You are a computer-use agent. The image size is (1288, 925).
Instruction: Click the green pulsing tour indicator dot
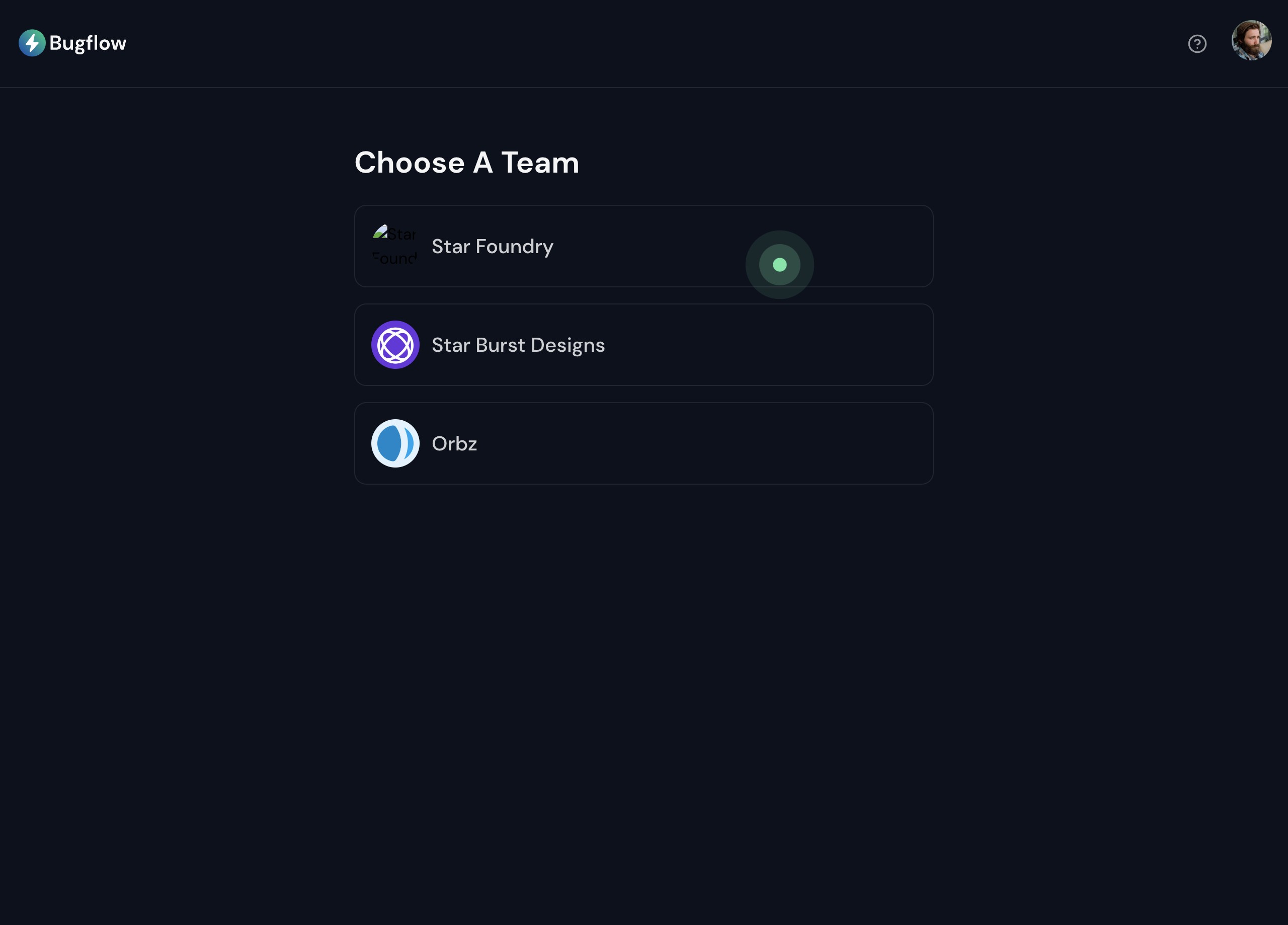pos(779,264)
